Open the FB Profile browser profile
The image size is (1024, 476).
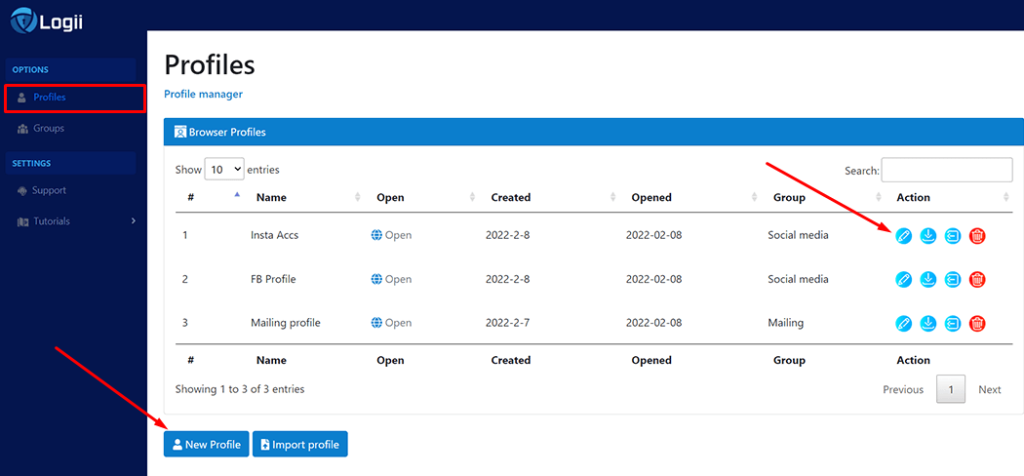point(391,279)
